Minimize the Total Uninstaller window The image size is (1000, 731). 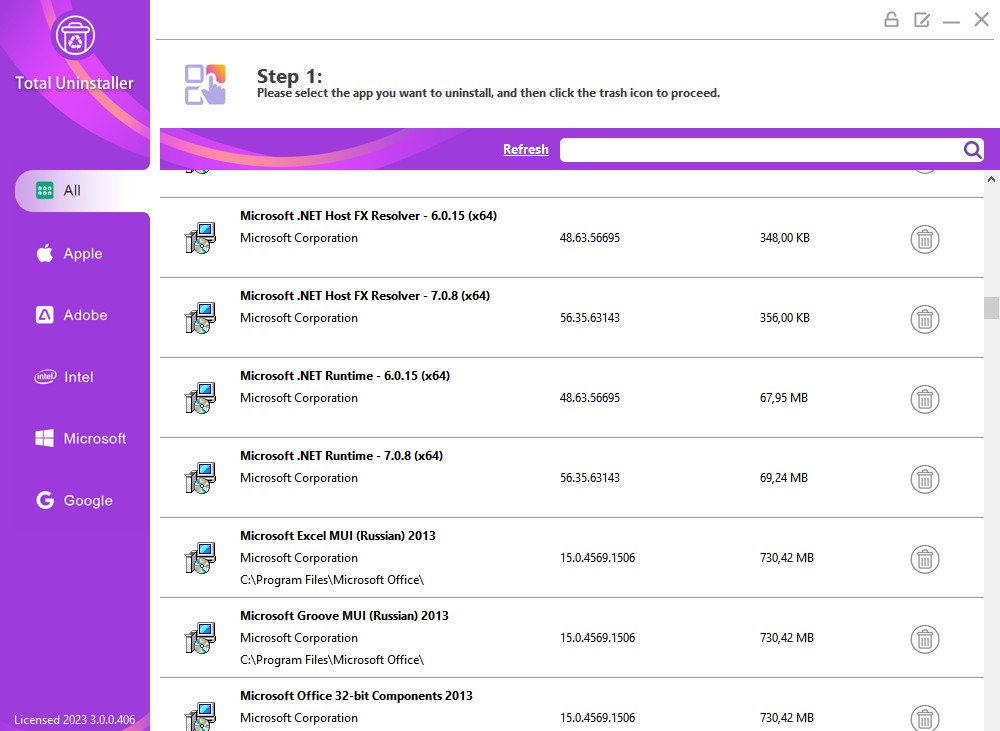(952, 22)
